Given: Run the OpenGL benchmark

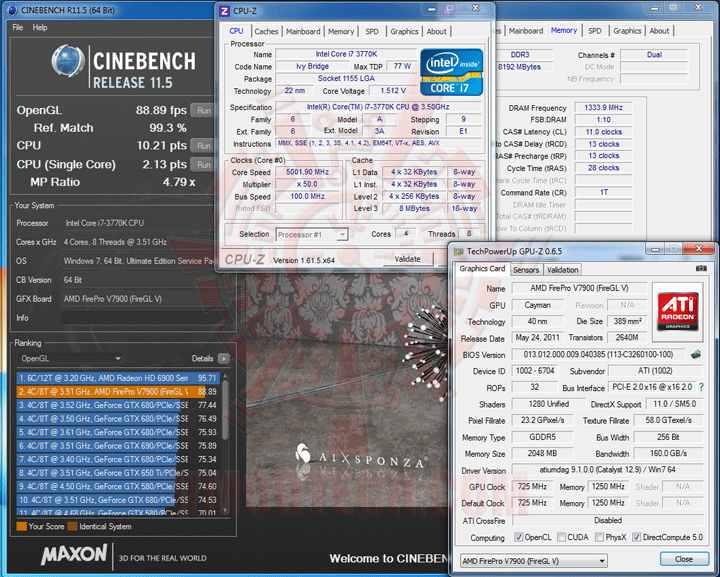Looking at the screenshot, I should (203, 111).
